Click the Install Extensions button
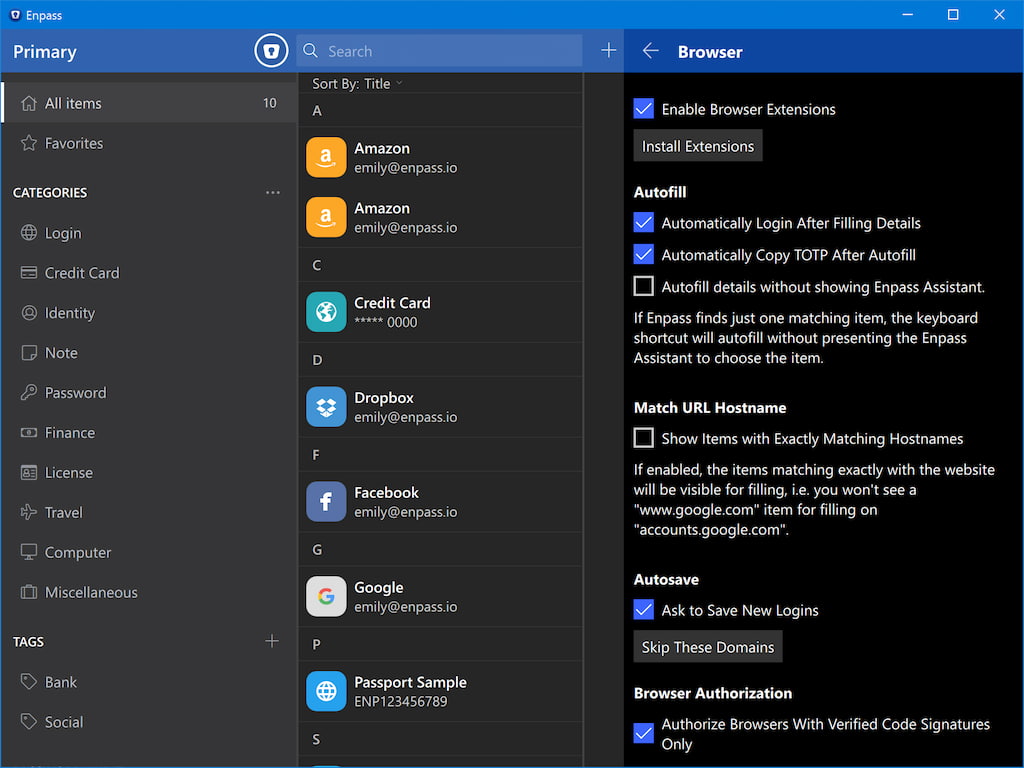Image resolution: width=1024 pixels, height=768 pixels. click(698, 146)
